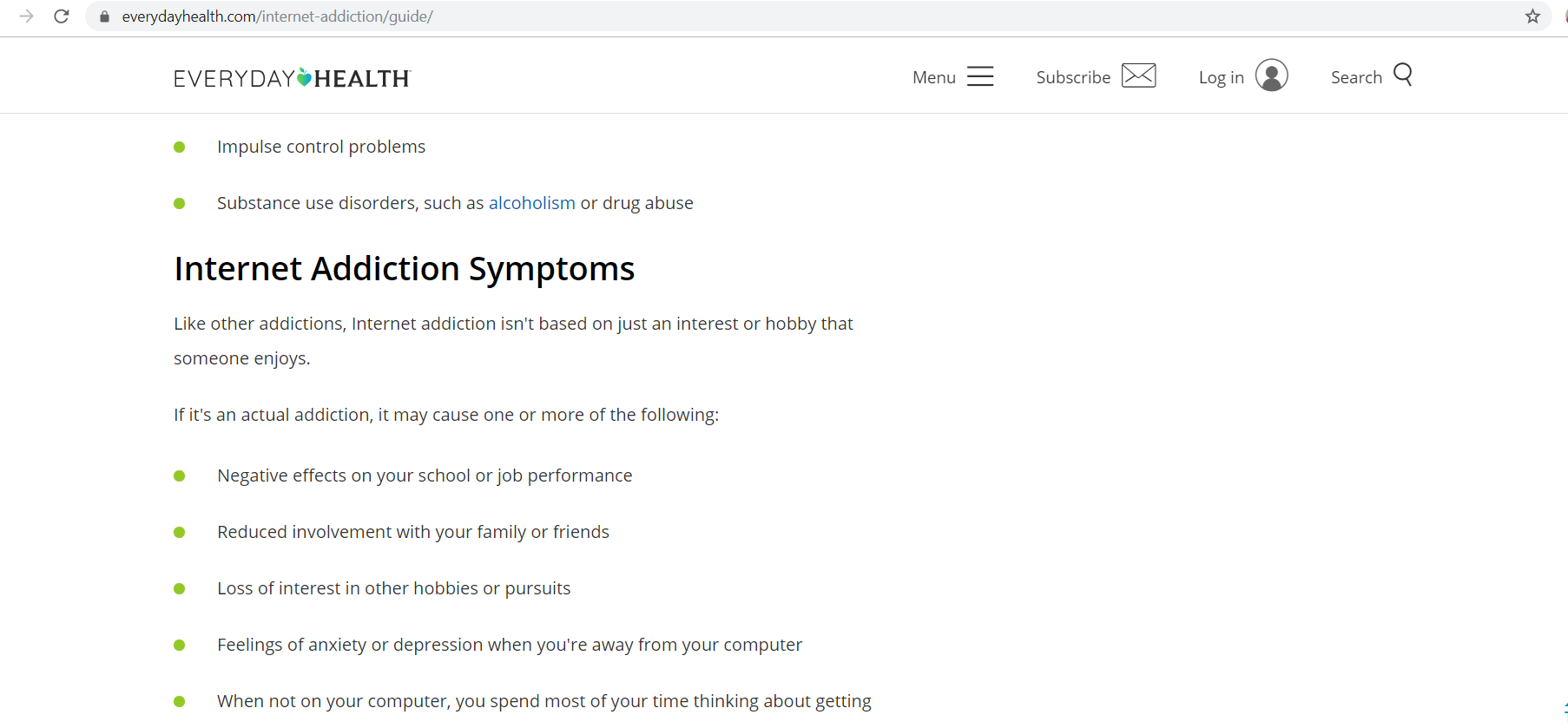
Task: Click the magnifying glass search icon
Action: point(1402,75)
